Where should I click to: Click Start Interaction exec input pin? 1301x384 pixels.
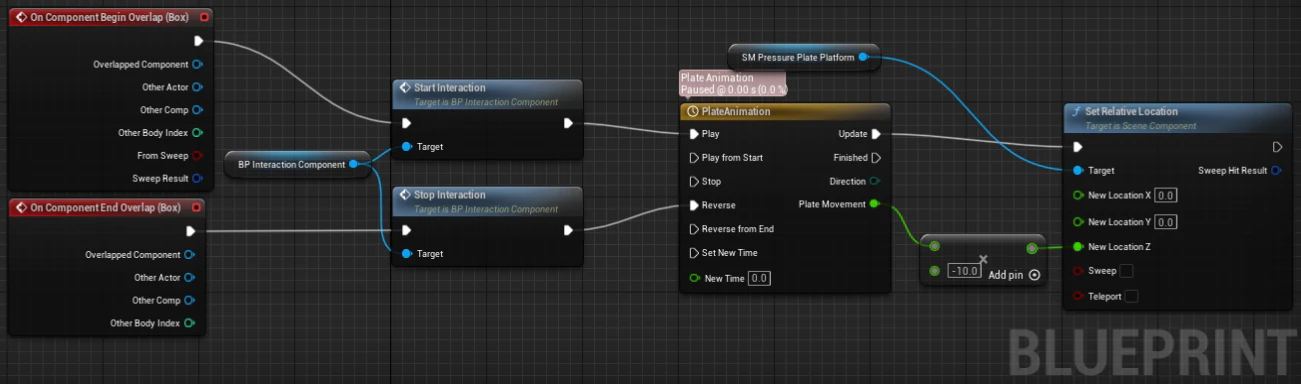(x=406, y=123)
